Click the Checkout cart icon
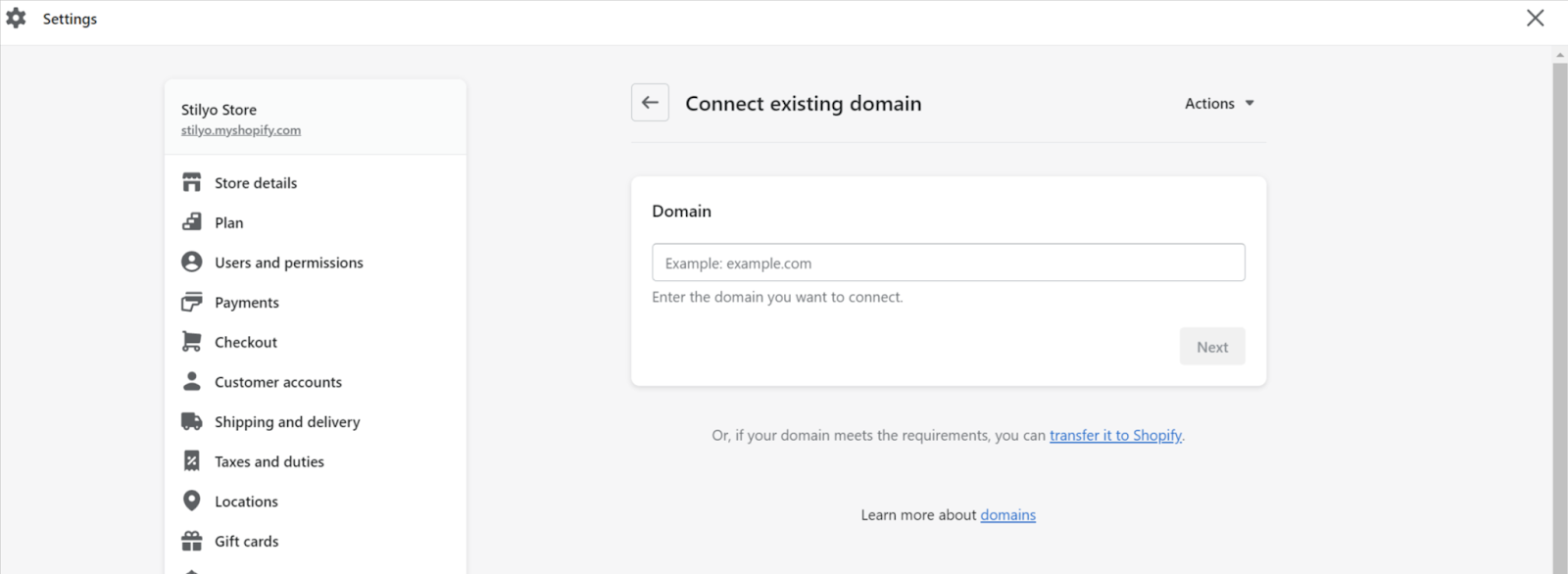Viewport: 1568px width, 574px height. coord(192,342)
